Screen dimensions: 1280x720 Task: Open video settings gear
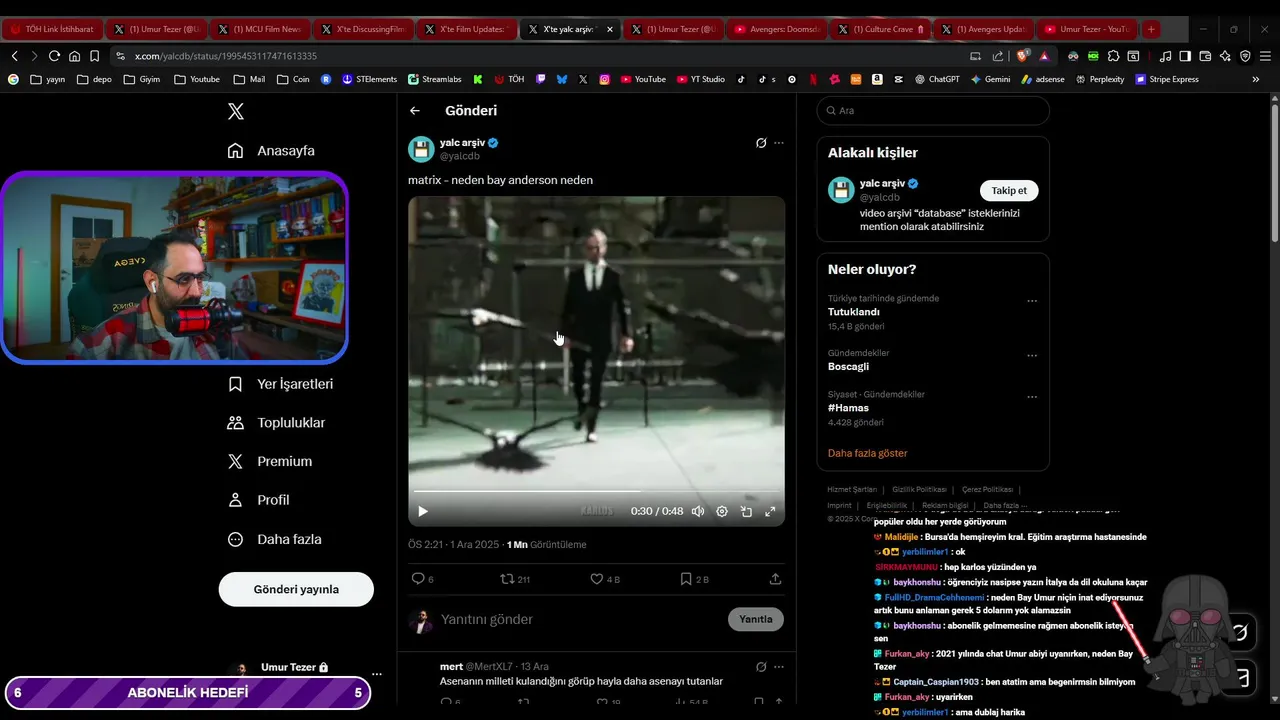(x=722, y=511)
